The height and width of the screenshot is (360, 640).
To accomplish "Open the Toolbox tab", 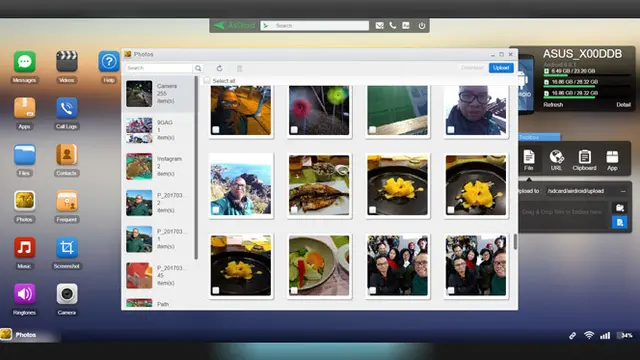I will pos(539,137).
